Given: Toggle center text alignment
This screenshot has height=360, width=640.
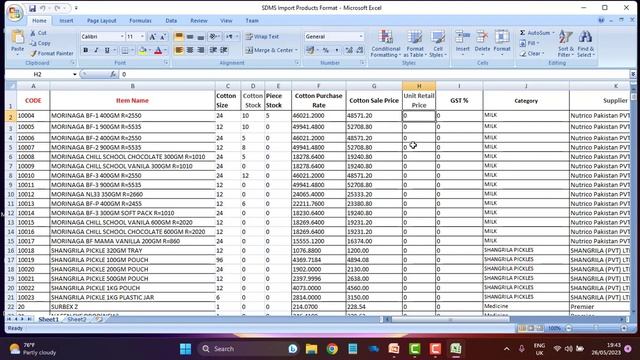Looking at the screenshot, I should pyautogui.click(x=190, y=50).
